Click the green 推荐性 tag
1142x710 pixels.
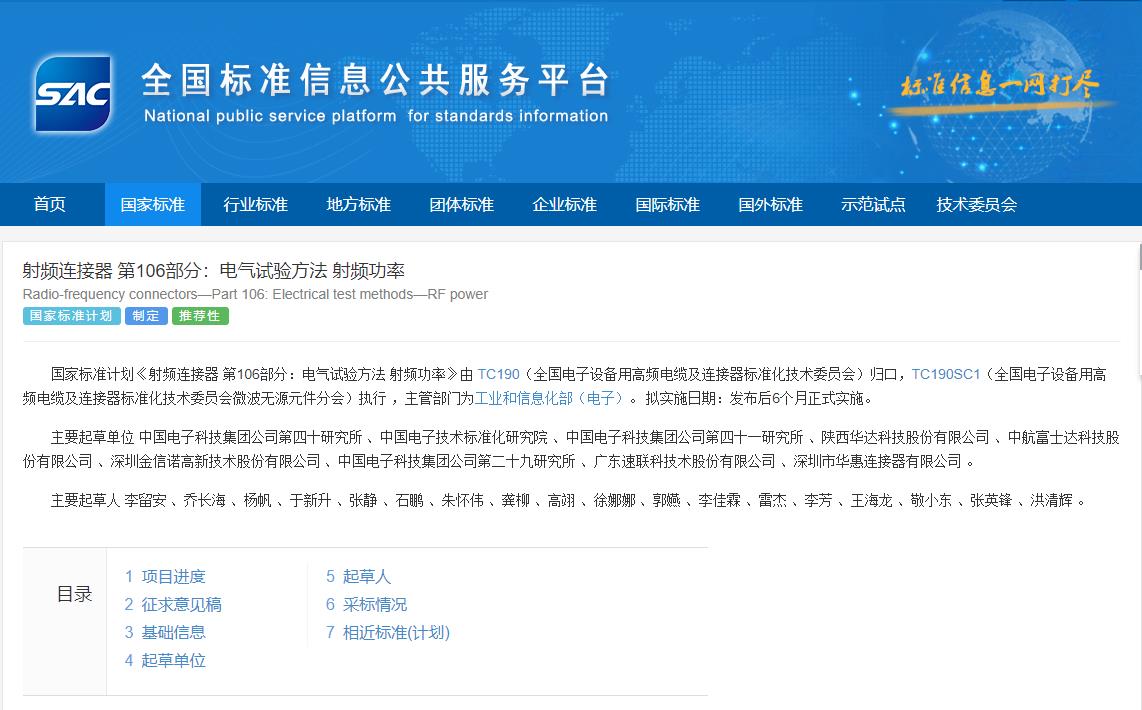pos(200,316)
